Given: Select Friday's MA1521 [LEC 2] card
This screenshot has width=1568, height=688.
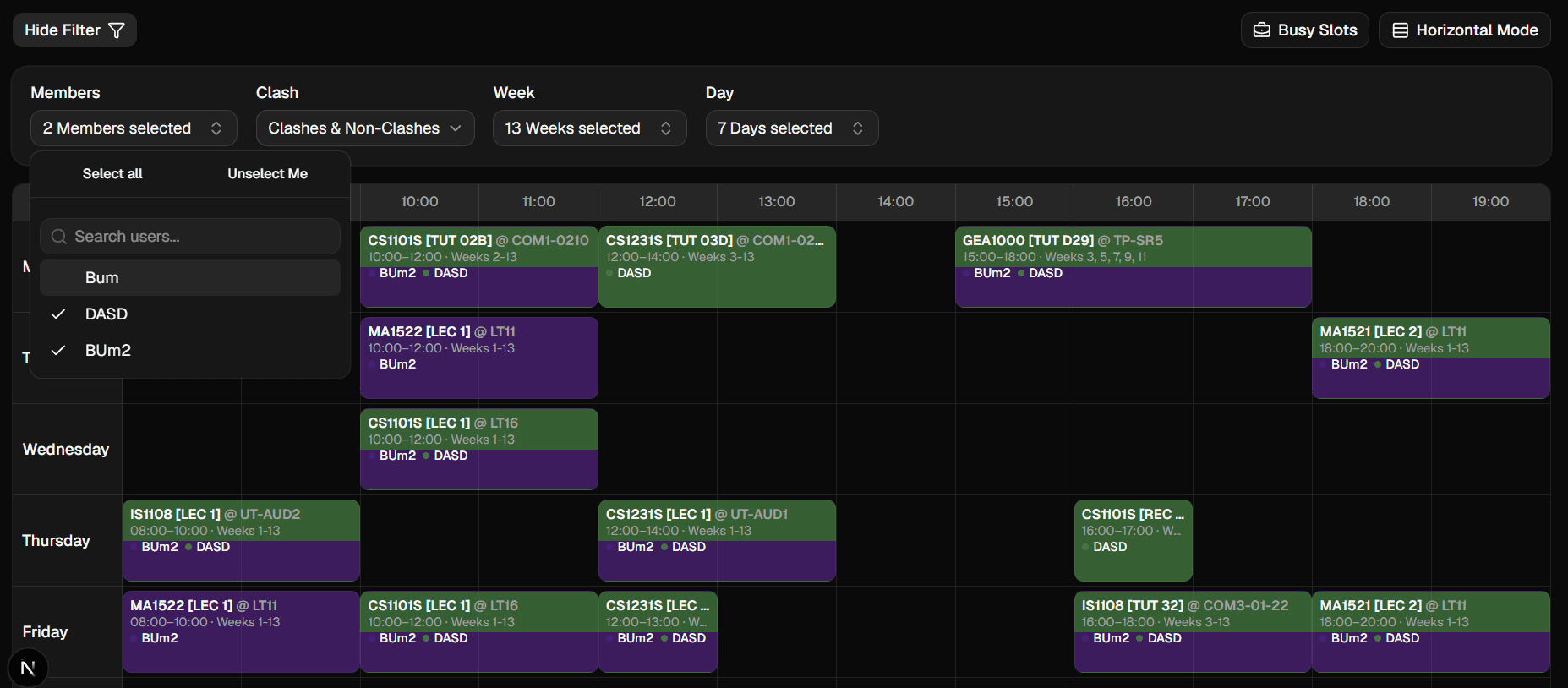Looking at the screenshot, I should [1431, 631].
